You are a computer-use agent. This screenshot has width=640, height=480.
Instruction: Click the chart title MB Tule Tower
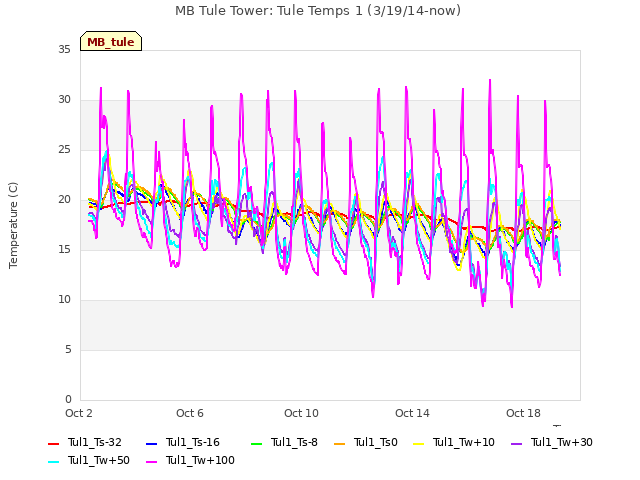pyautogui.click(x=318, y=11)
